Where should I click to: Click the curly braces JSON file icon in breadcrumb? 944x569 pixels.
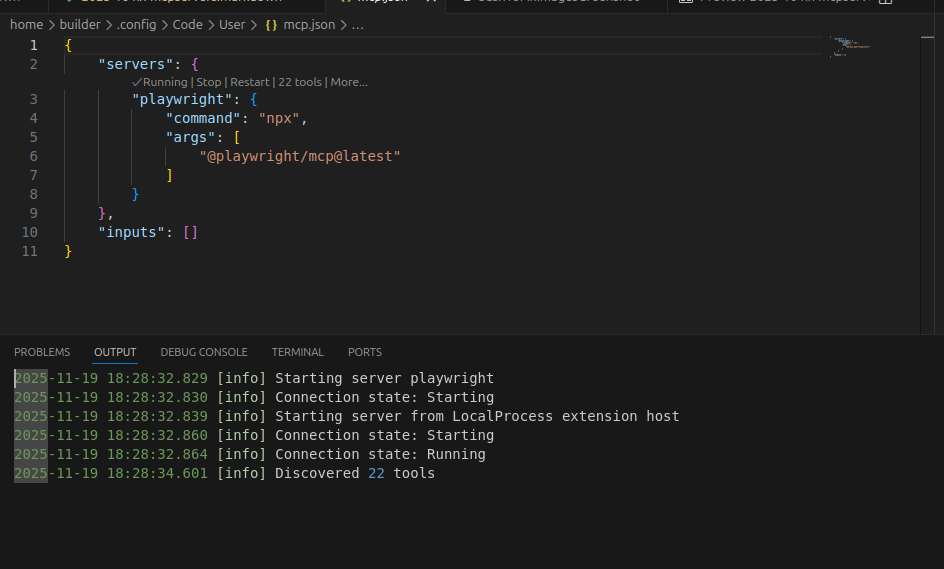[x=271, y=24]
